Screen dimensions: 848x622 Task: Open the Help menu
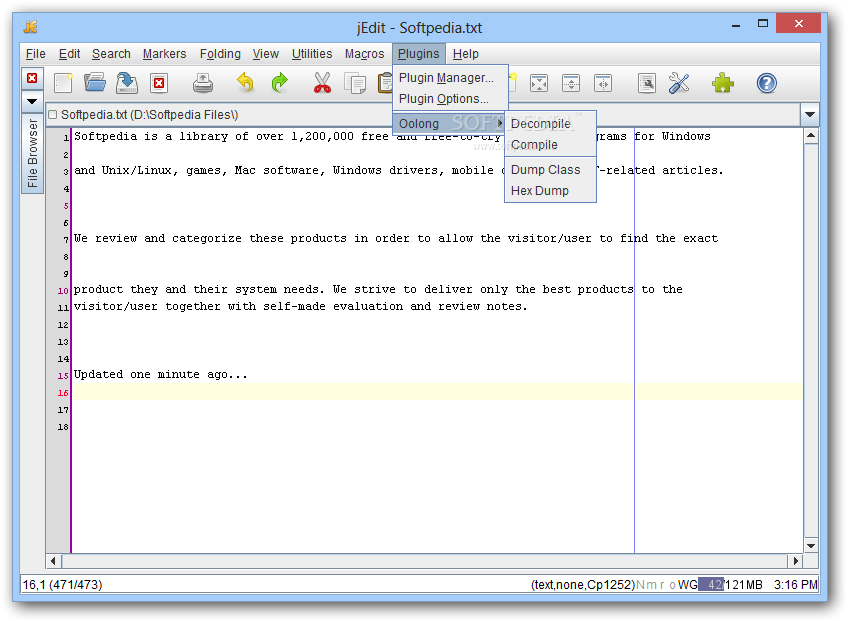click(x=466, y=54)
